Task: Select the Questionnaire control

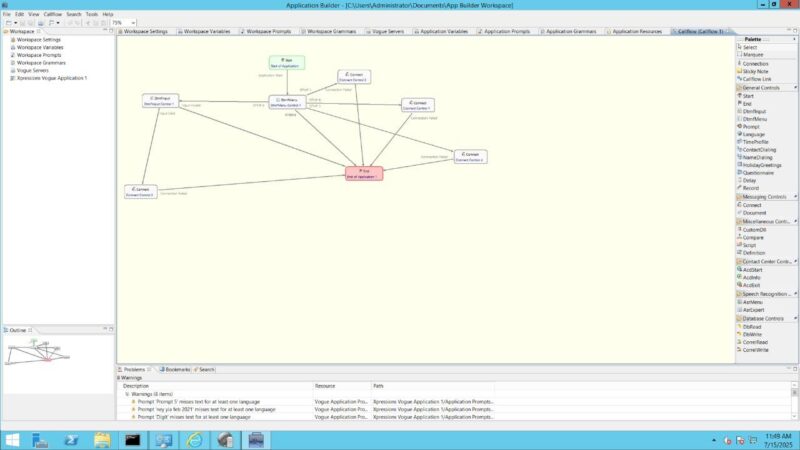Action: click(x=759, y=173)
